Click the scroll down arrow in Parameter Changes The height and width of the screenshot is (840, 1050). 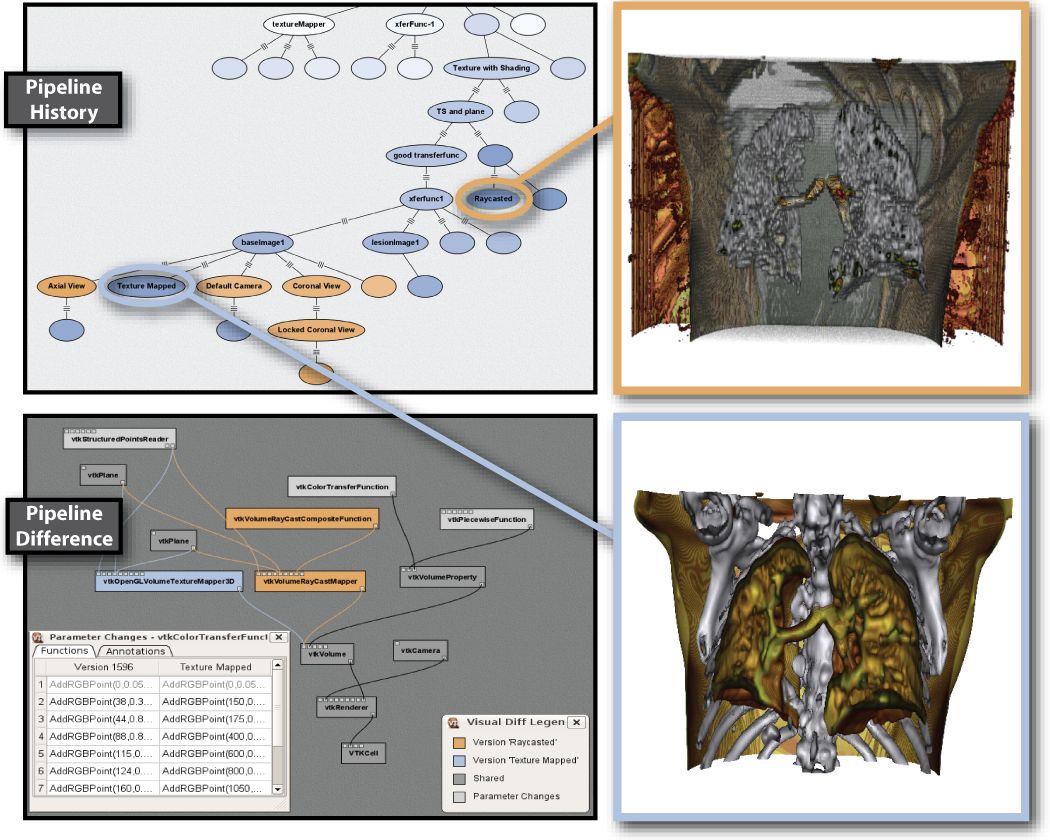coord(278,789)
